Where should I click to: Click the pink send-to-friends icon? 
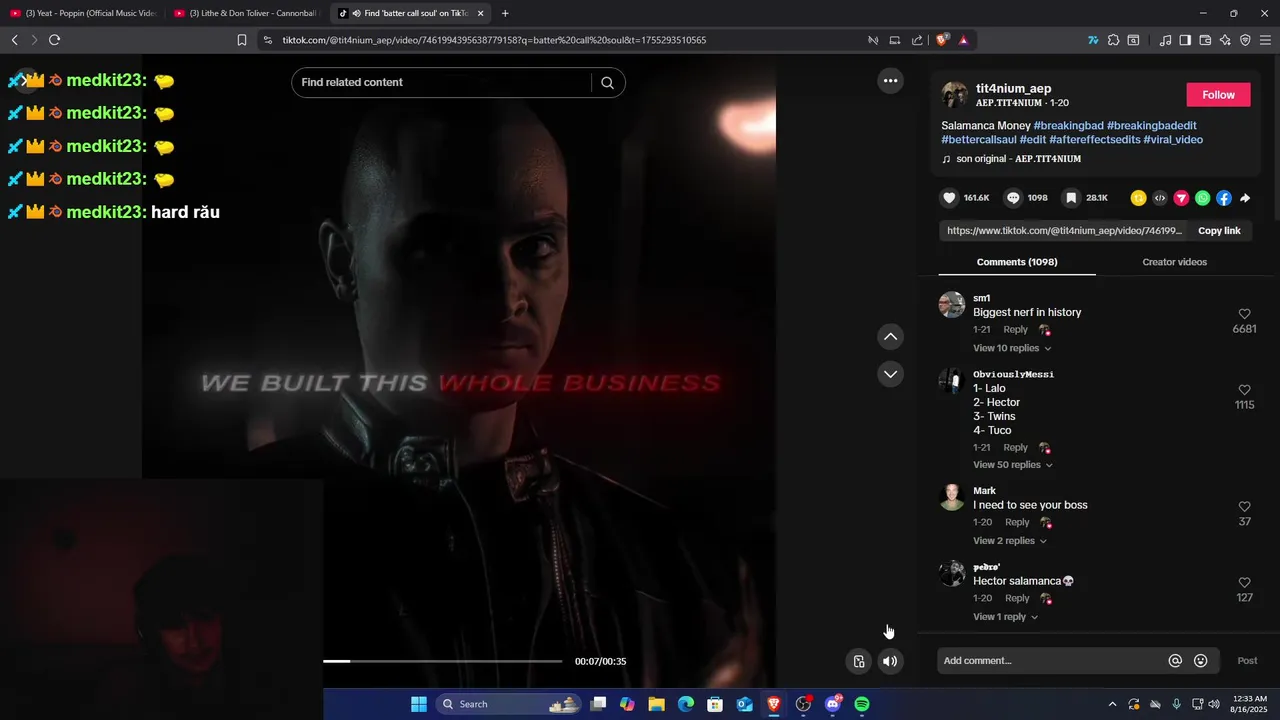tap(1181, 198)
